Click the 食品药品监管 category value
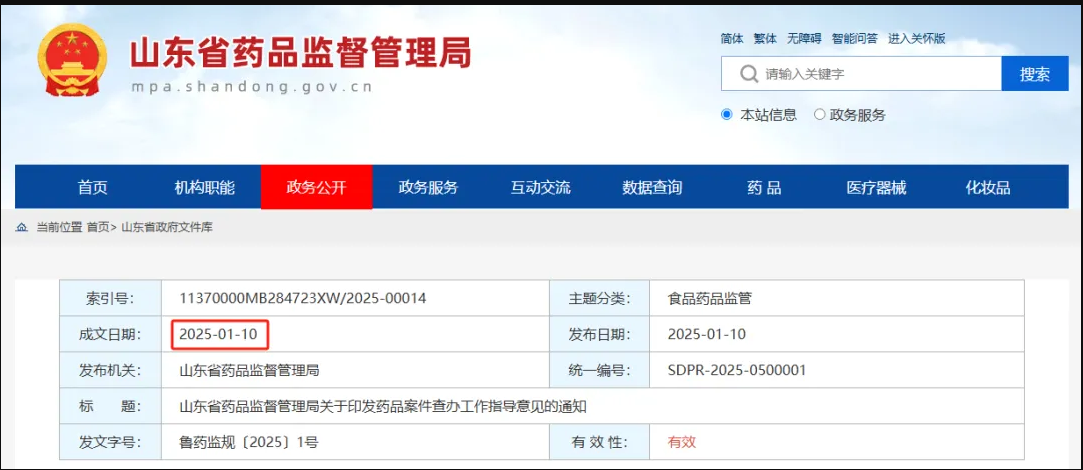This screenshot has width=1083, height=470. click(709, 299)
